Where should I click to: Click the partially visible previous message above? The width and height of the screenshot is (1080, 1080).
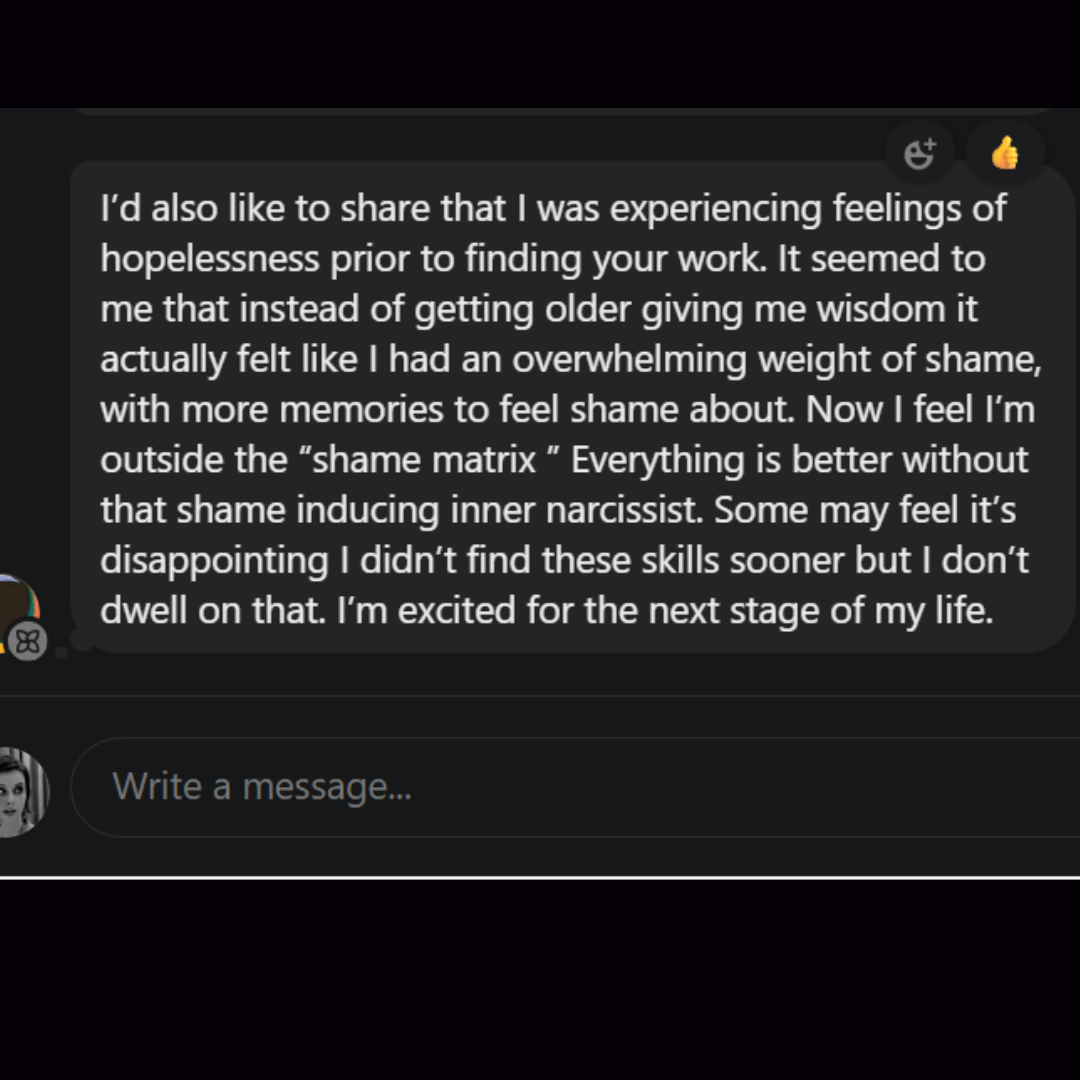[560, 110]
